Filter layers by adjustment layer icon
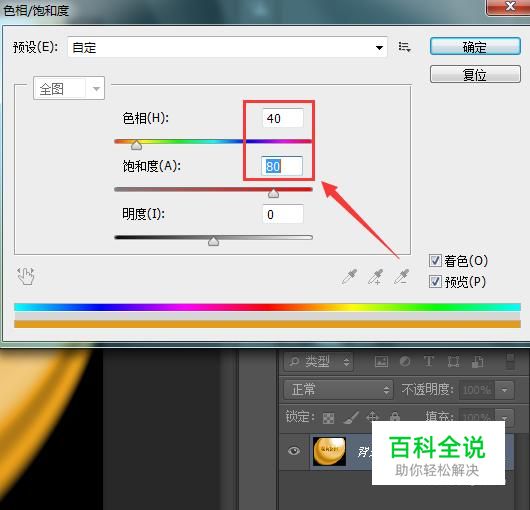 [x=405, y=362]
